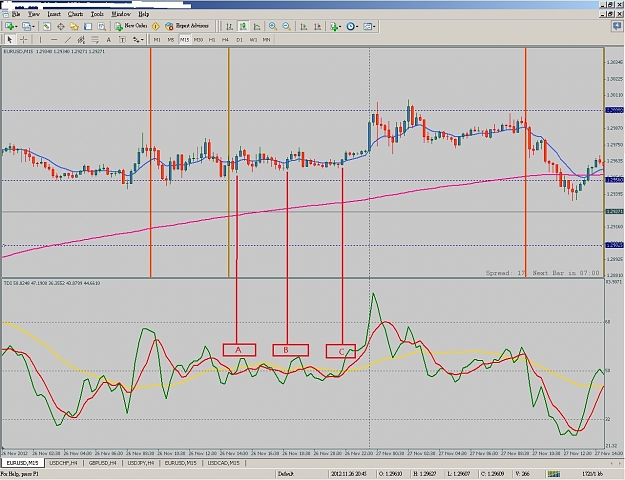Open the Help menu

point(143,14)
